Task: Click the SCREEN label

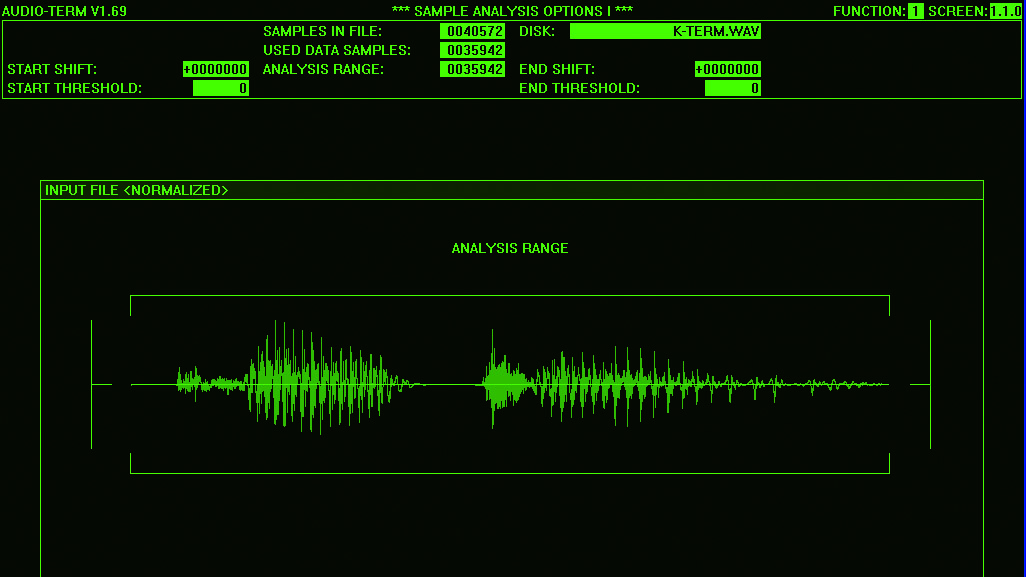Action: pos(958,11)
